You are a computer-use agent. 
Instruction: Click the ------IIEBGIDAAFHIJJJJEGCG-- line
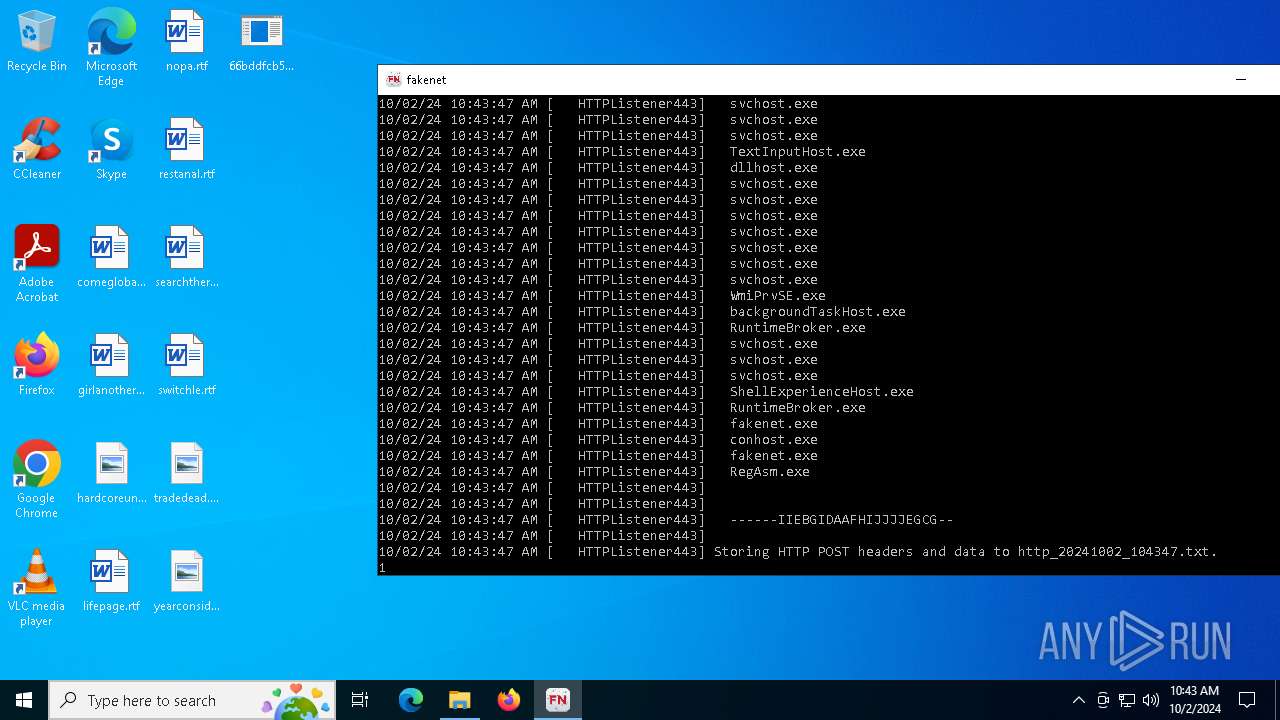point(841,520)
